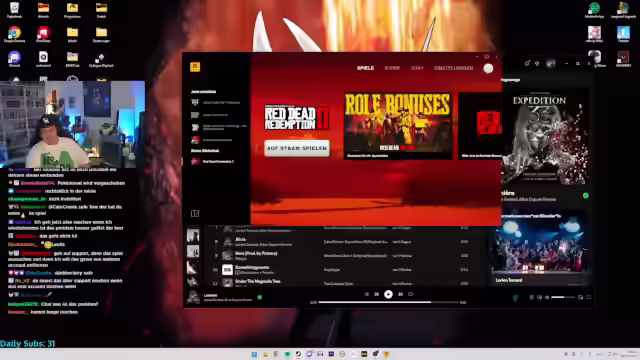The width and height of the screenshot is (640, 360).
Task: Switch to the SPIELE tab
Action: coord(365,68)
